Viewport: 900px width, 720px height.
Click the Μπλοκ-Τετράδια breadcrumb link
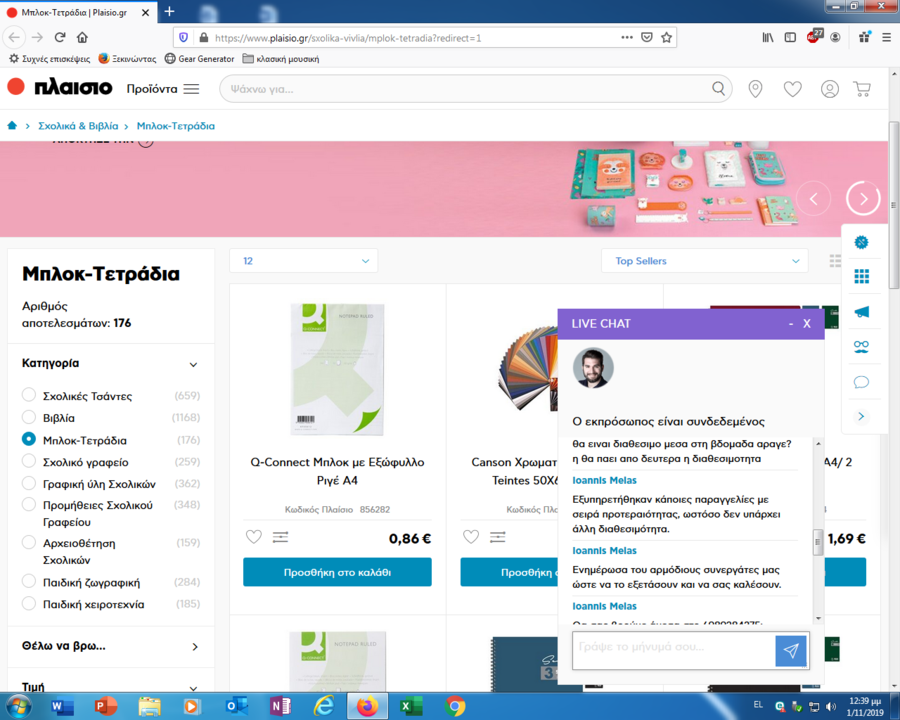pos(176,126)
